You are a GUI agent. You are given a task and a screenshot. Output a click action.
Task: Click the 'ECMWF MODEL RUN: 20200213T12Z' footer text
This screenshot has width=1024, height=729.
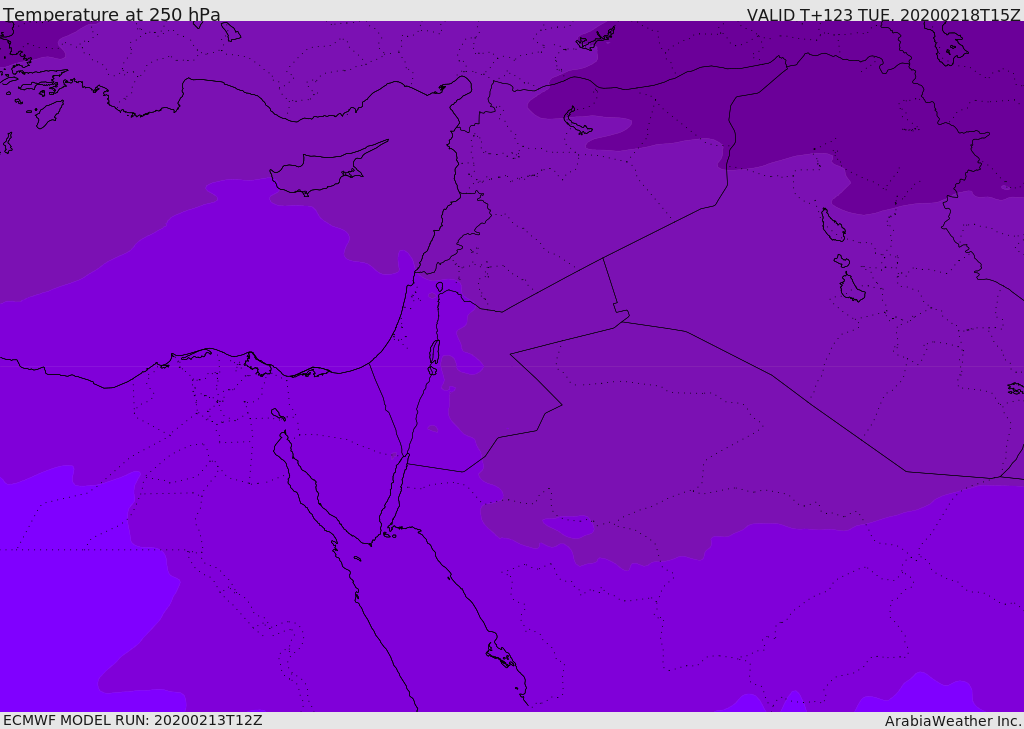[133, 720]
